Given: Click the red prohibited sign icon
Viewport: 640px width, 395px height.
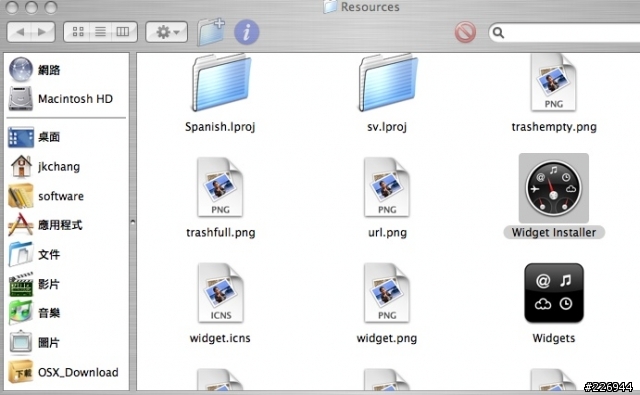Looking at the screenshot, I should 465,32.
